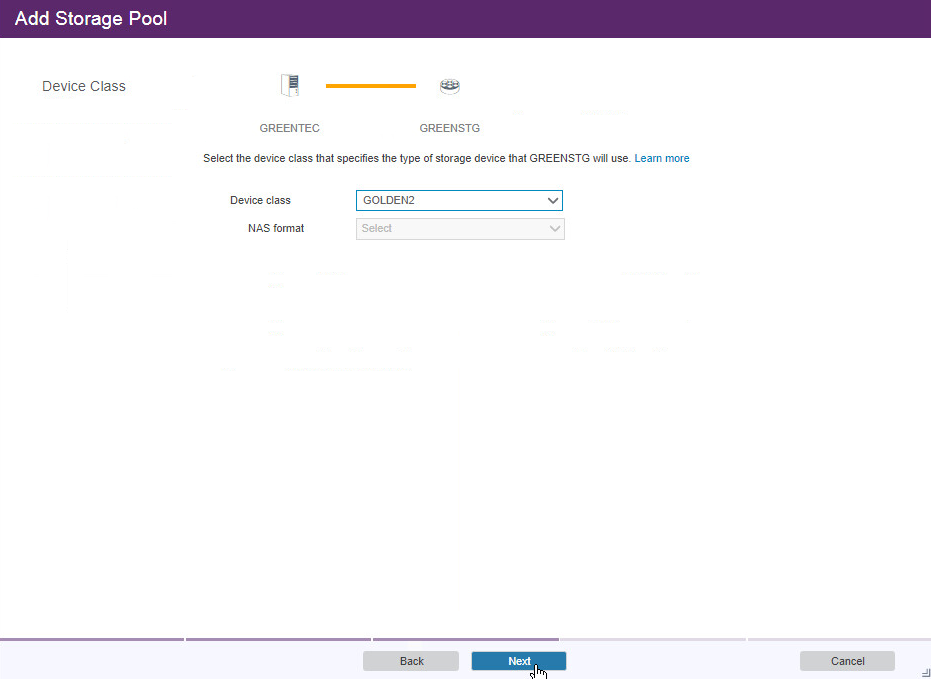Click the GREENSTG storage pool icon
Screen dimensions: 931x679
pyautogui.click(x=450, y=86)
